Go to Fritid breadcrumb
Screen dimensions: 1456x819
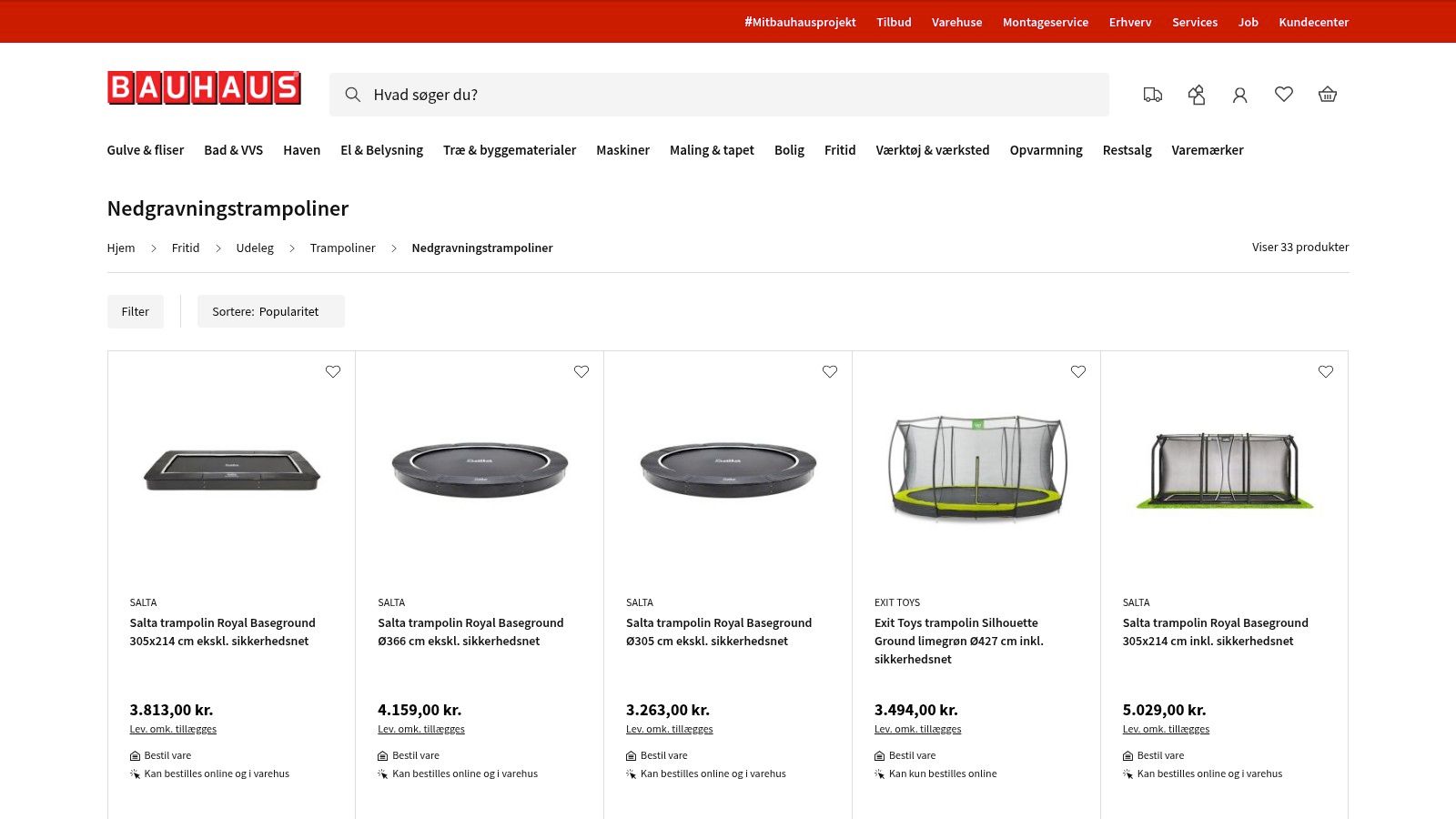click(186, 248)
